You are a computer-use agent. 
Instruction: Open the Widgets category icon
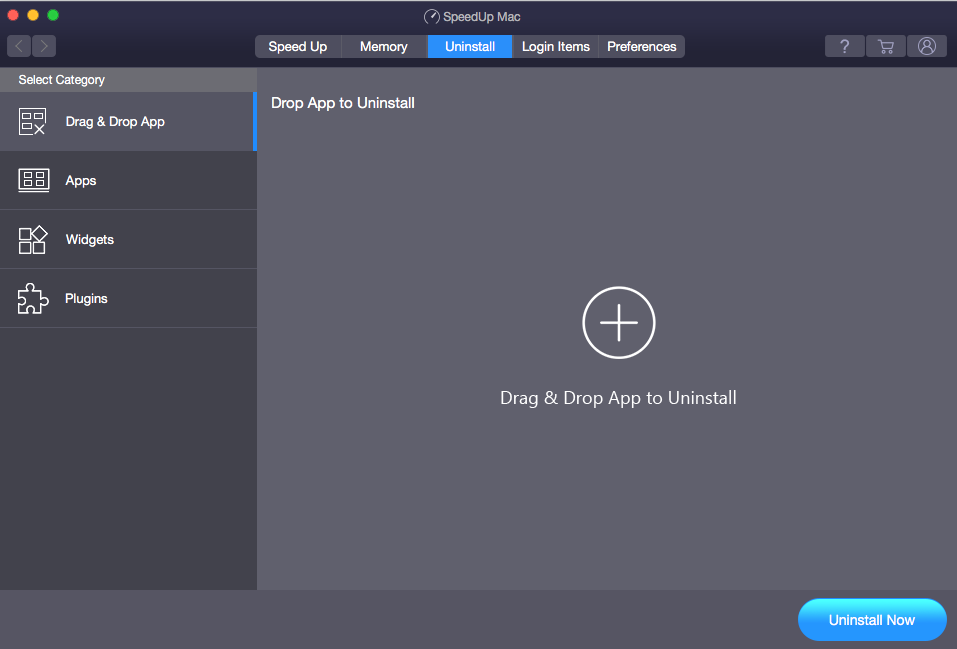33,240
